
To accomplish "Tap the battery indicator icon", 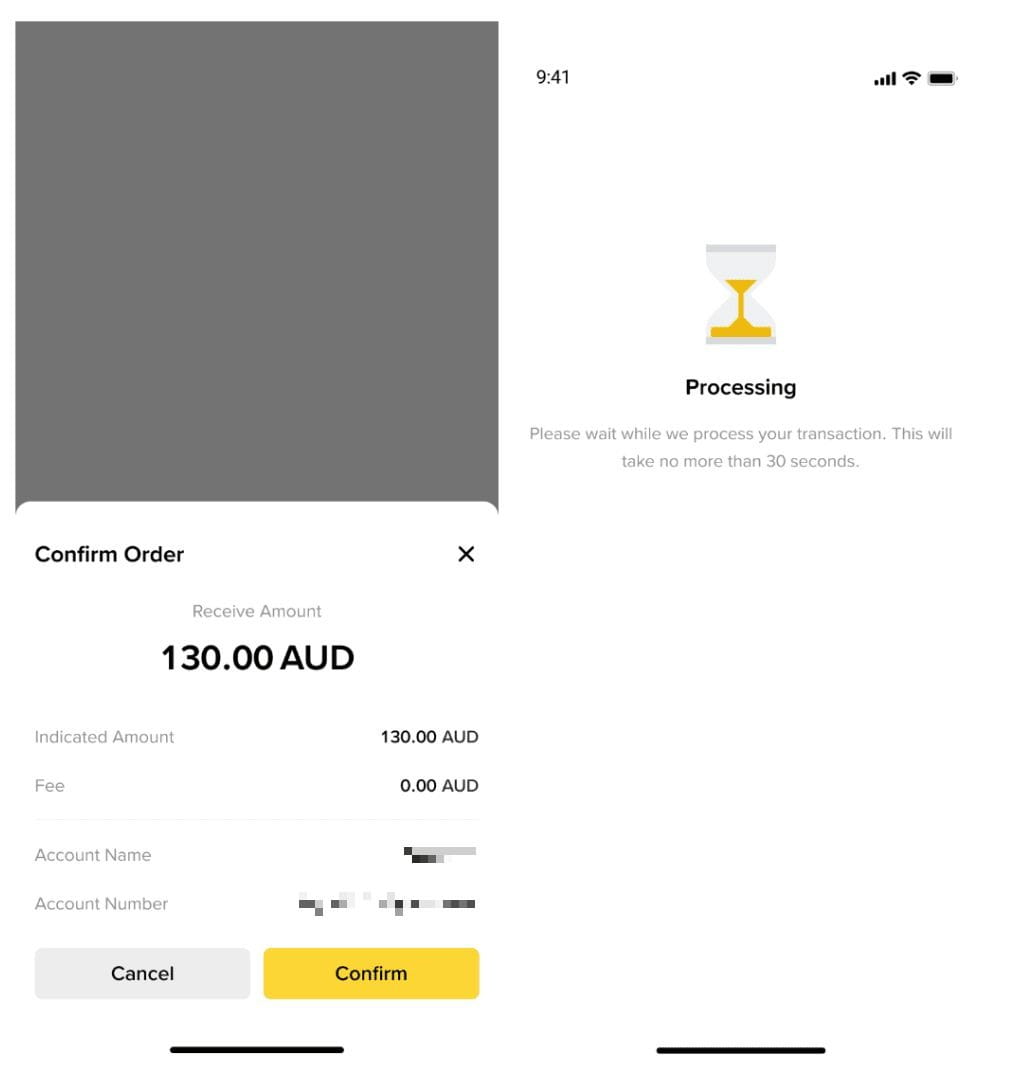I will (941, 77).
